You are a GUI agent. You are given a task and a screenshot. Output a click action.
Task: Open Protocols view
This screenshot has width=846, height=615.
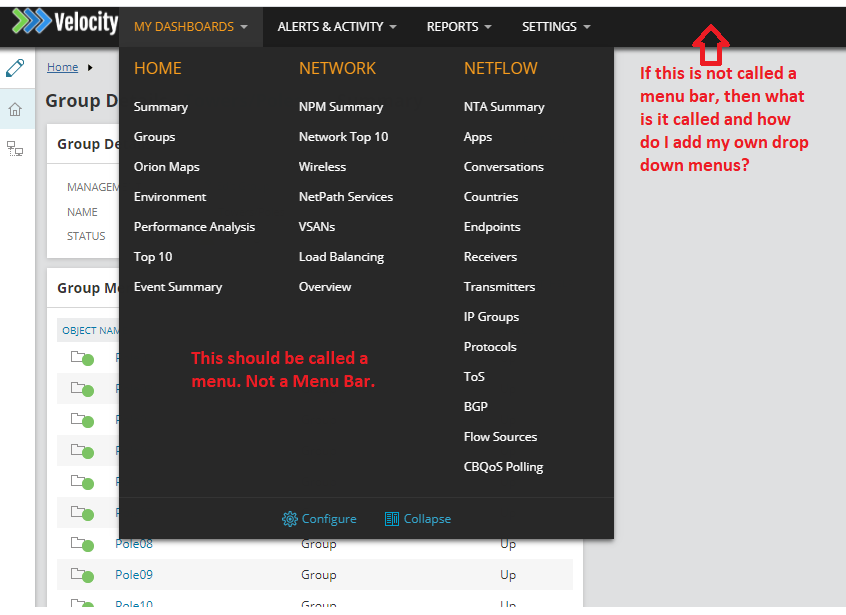[x=490, y=347]
